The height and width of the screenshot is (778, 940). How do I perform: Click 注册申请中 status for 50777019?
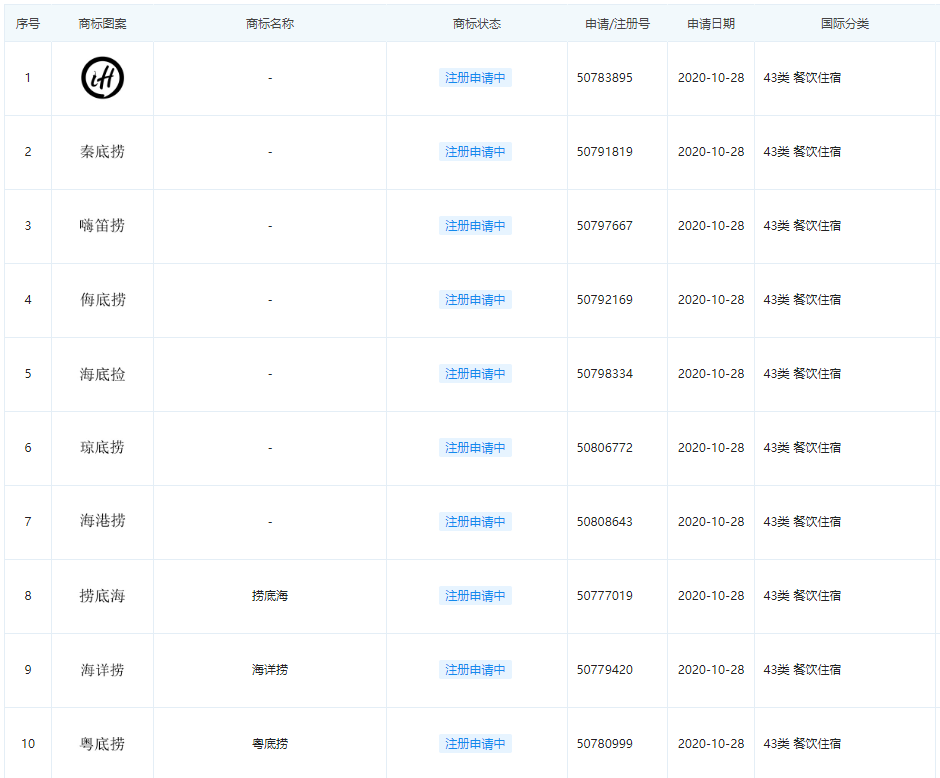click(x=475, y=596)
